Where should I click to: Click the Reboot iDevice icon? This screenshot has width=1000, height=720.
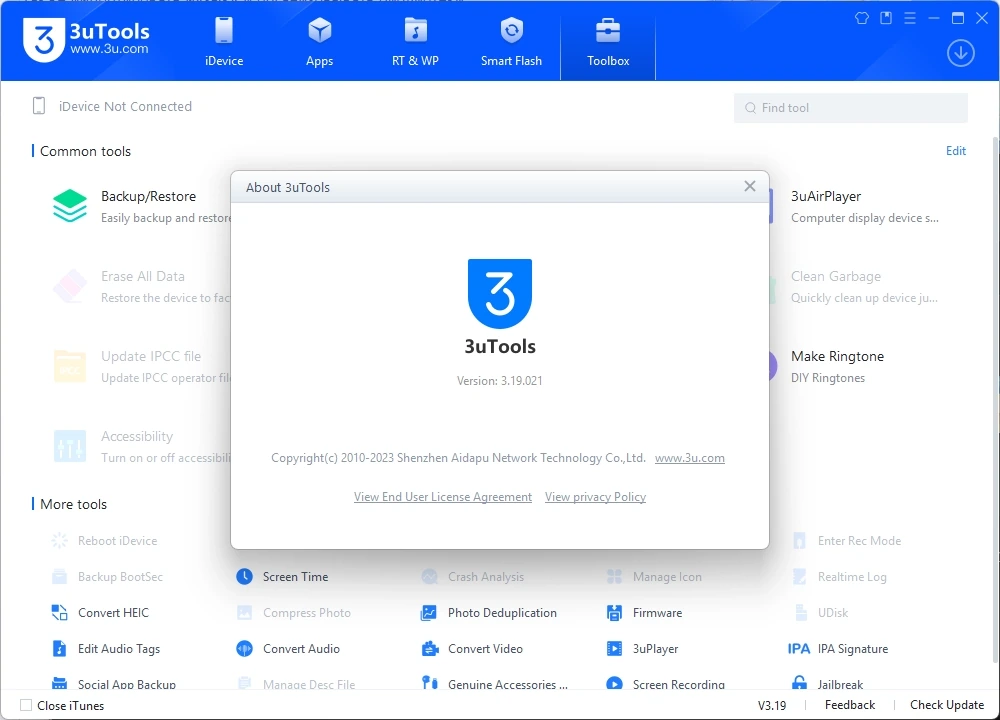click(x=59, y=541)
